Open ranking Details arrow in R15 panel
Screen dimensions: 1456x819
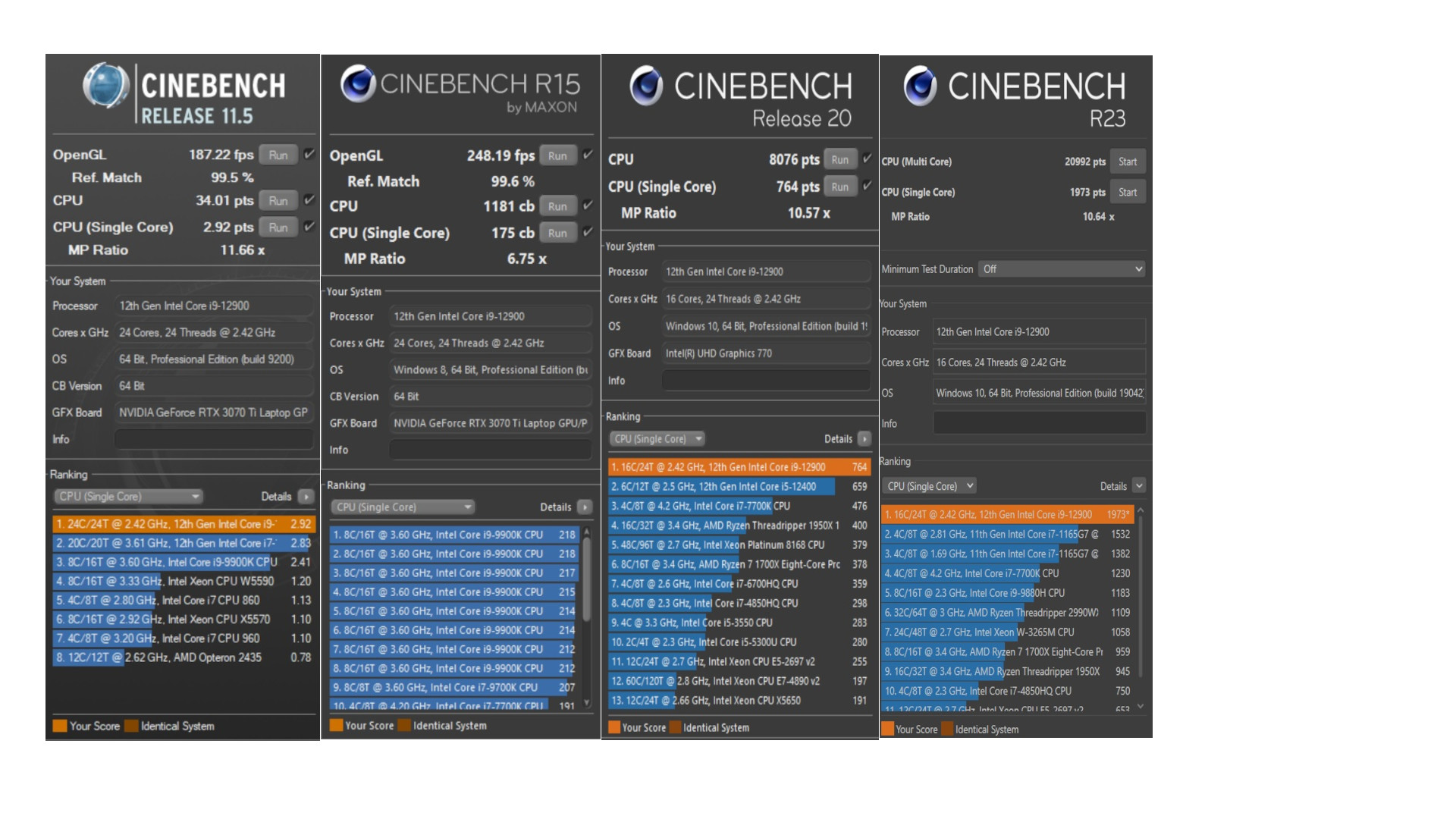point(585,507)
